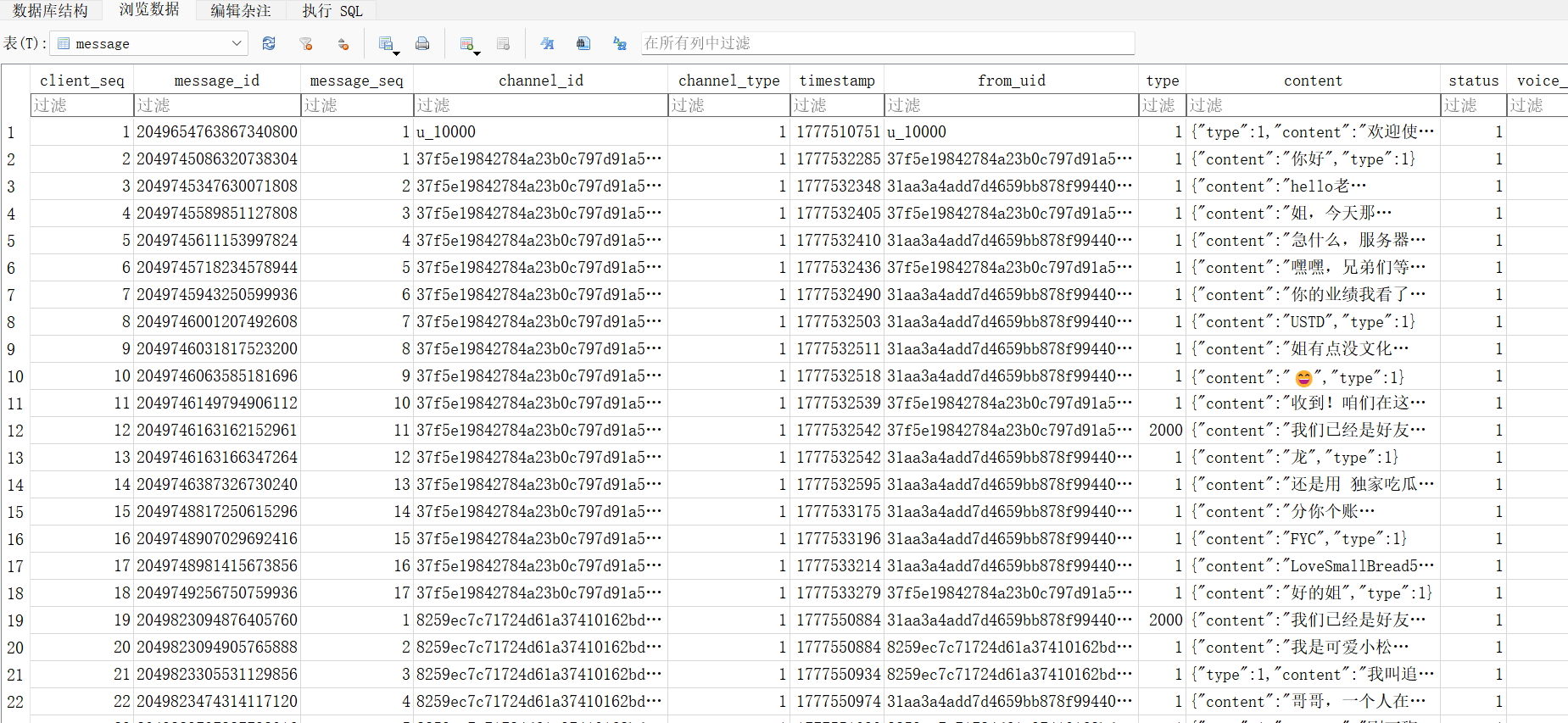1568x723 pixels.
Task: Click the filter field under channel_id
Action: tap(541, 105)
